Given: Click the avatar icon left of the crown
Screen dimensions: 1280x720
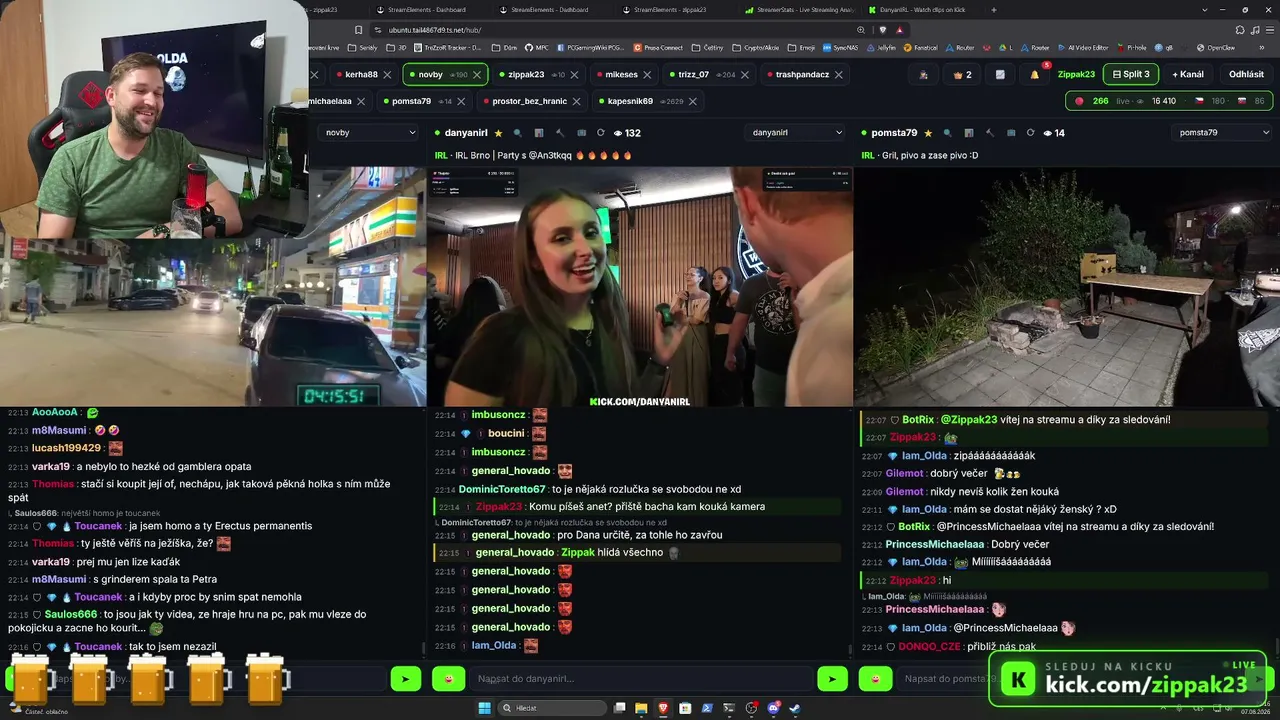Looking at the screenshot, I should click(923, 75).
